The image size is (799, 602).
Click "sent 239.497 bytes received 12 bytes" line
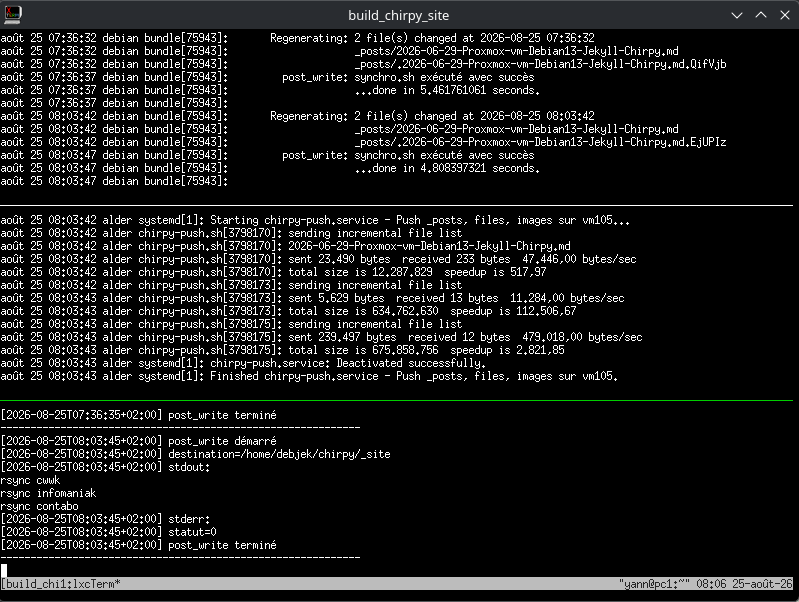pos(321,337)
